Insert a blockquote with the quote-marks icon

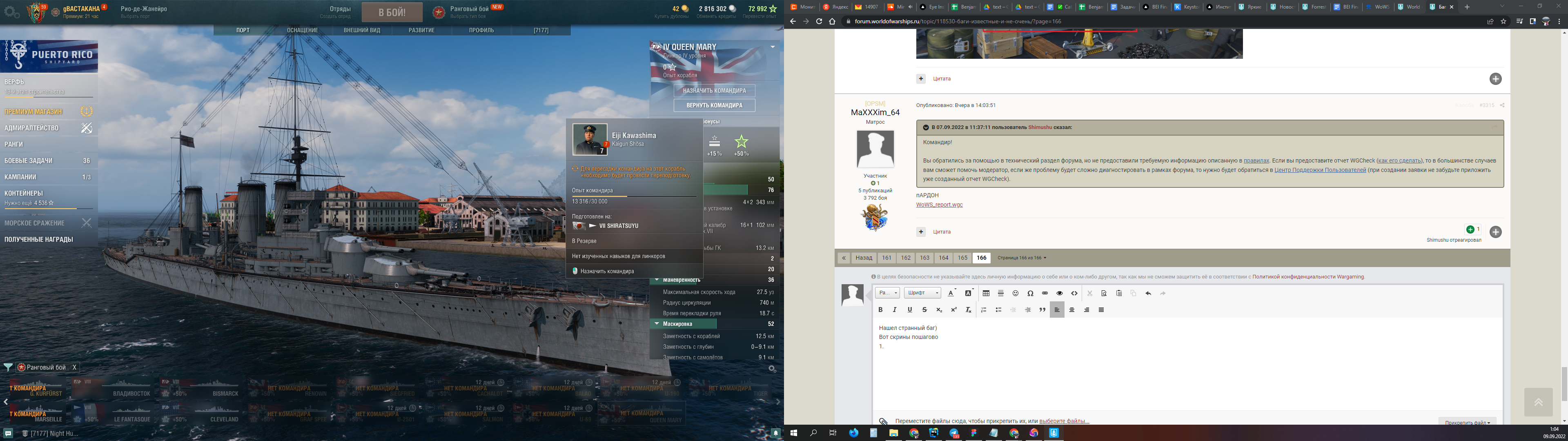click(x=1042, y=310)
